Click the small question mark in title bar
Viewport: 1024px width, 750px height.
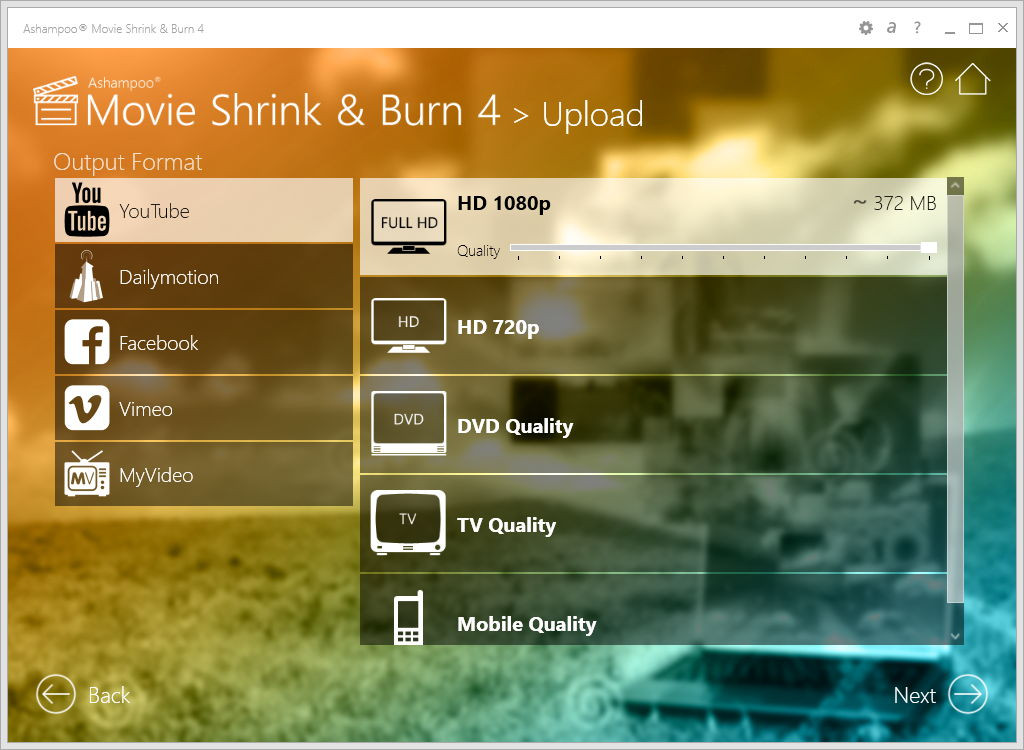click(x=918, y=27)
